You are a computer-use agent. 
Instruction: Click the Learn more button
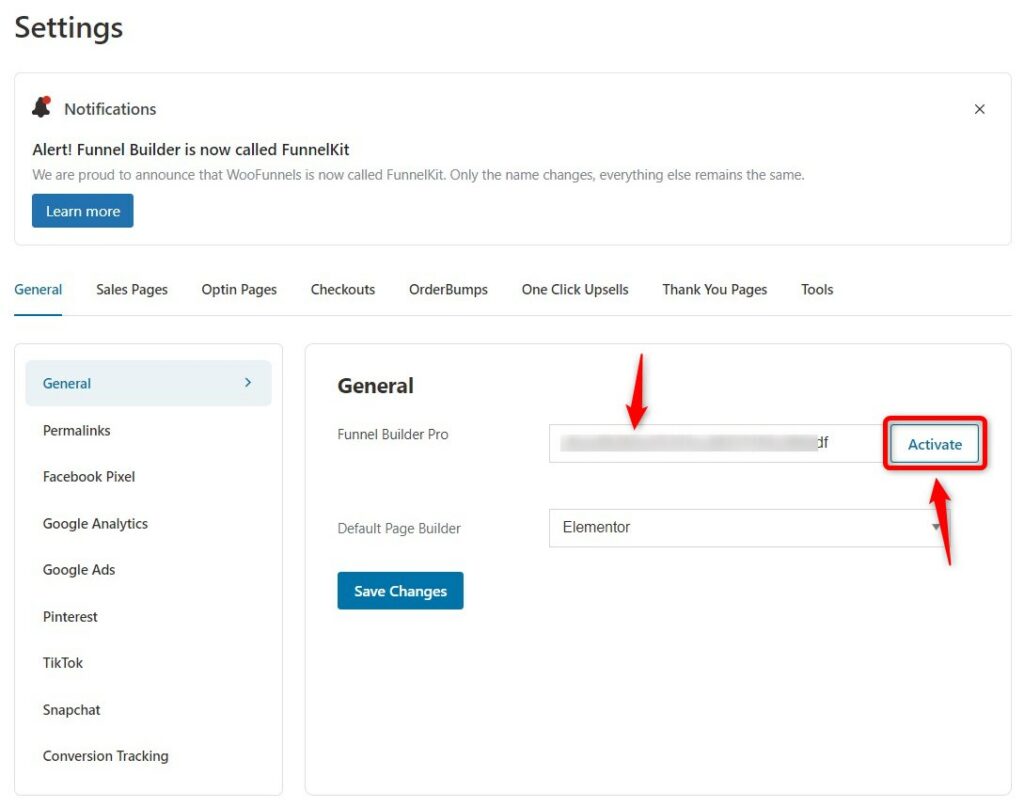pos(82,210)
